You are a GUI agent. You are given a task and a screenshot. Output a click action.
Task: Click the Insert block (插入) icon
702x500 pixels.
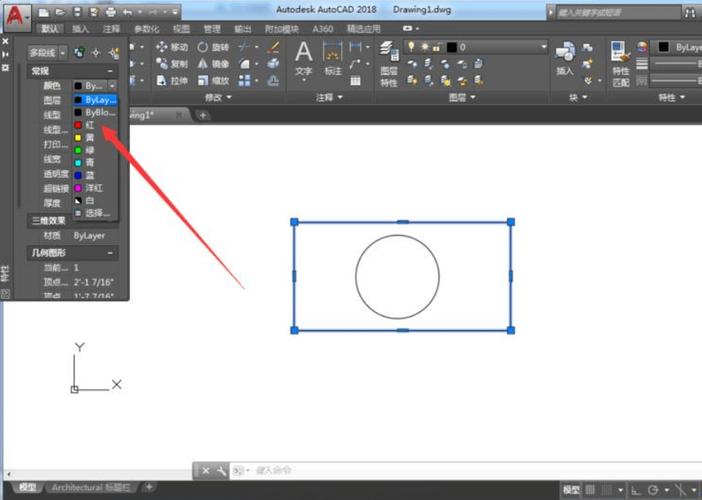(565, 58)
